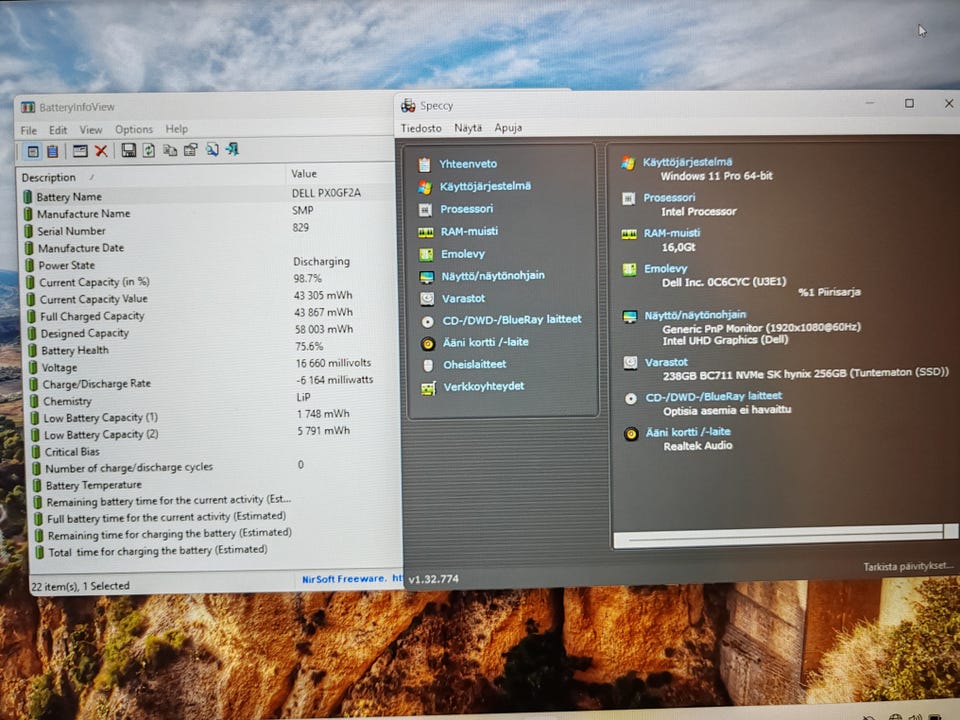Select Number of charge/discharge cycles row

click(x=216, y=467)
